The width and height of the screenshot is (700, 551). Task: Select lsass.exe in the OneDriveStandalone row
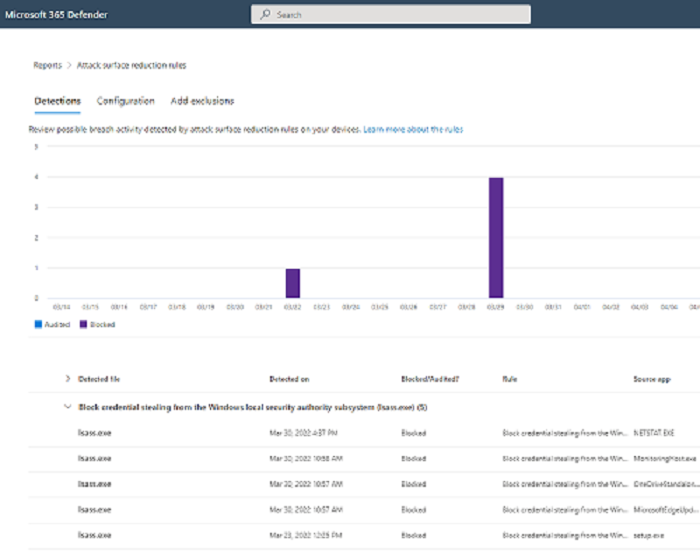(95, 484)
